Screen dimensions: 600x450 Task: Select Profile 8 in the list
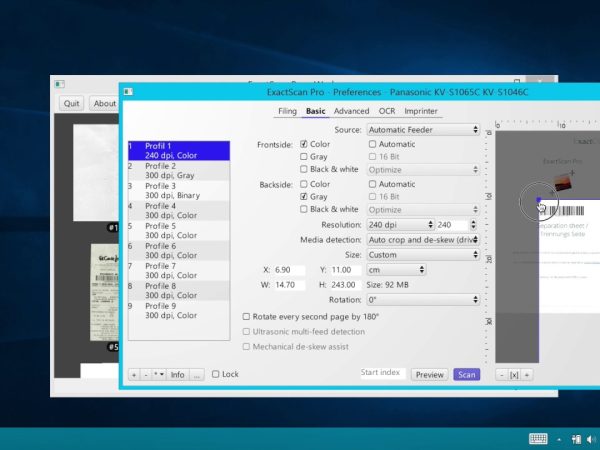pos(179,290)
